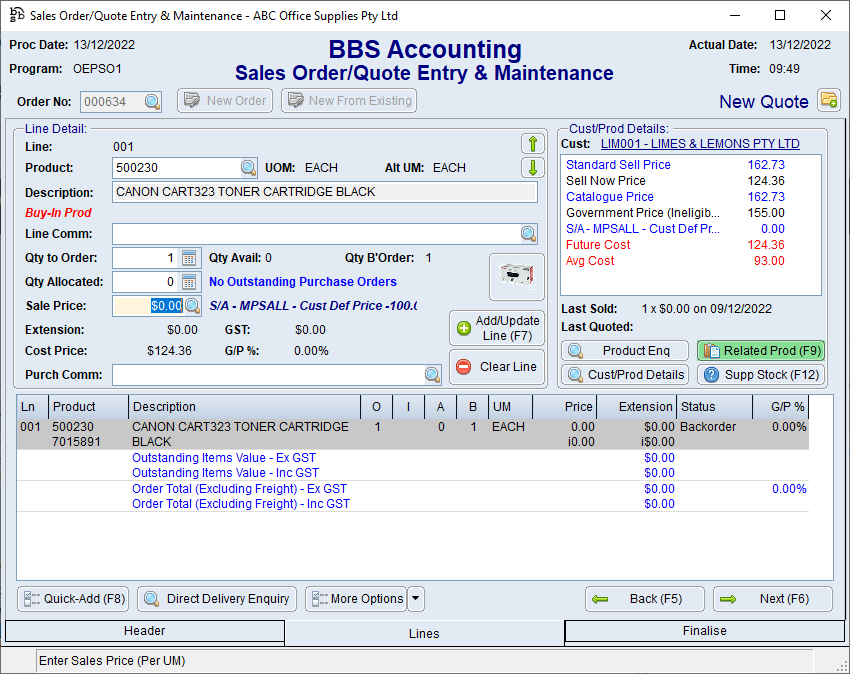This screenshot has width=850, height=674.
Task: Click the Sale Price lookup magnifier
Action: [192, 306]
